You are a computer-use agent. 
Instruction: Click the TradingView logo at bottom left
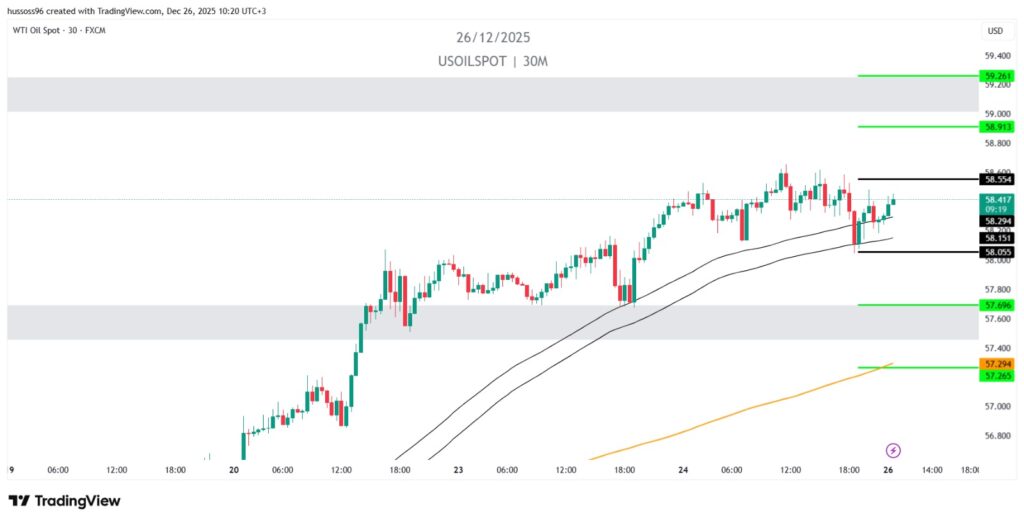coord(64,501)
